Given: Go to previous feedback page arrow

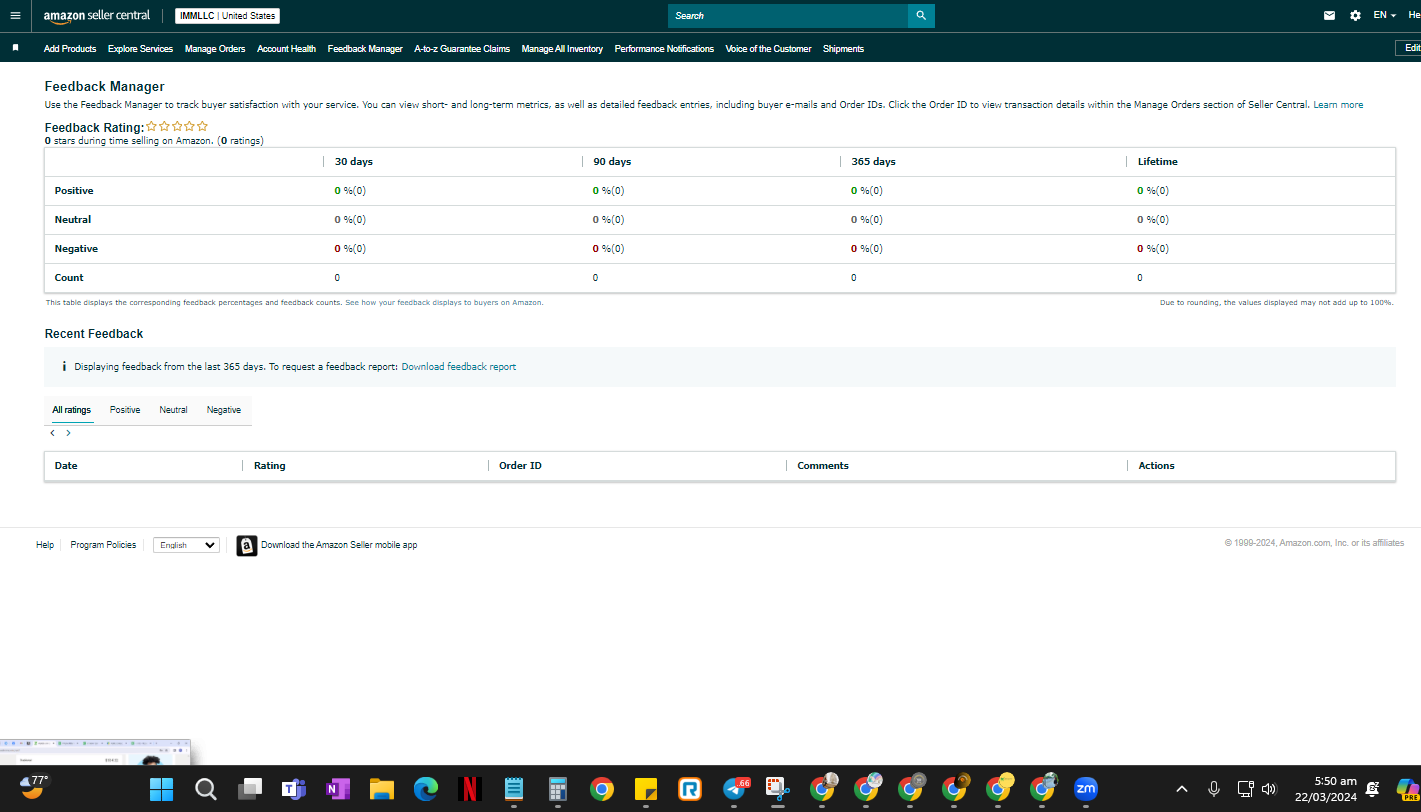Looking at the screenshot, I should tap(52, 433).
